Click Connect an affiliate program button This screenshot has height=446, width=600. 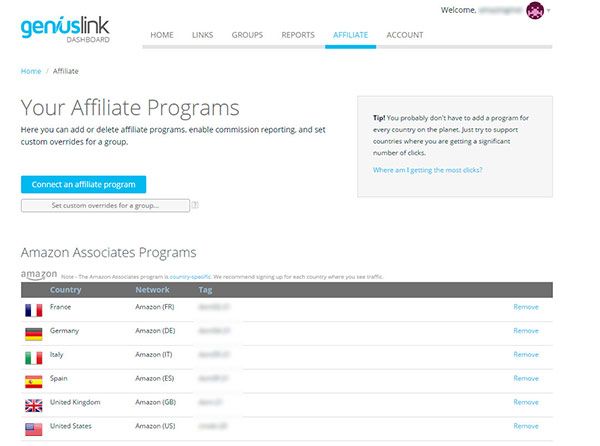click(83, 184)
